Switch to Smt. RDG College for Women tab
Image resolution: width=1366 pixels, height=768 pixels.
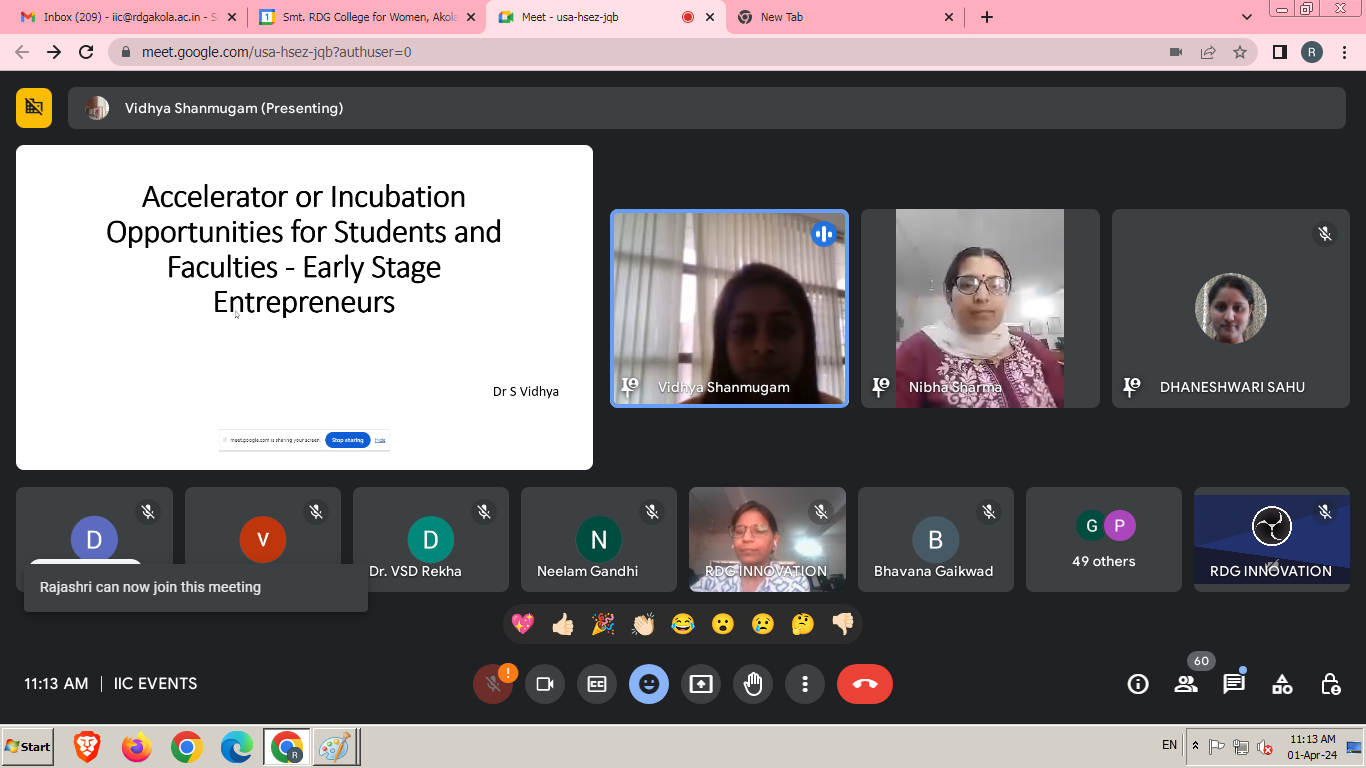tap(366, 17)
